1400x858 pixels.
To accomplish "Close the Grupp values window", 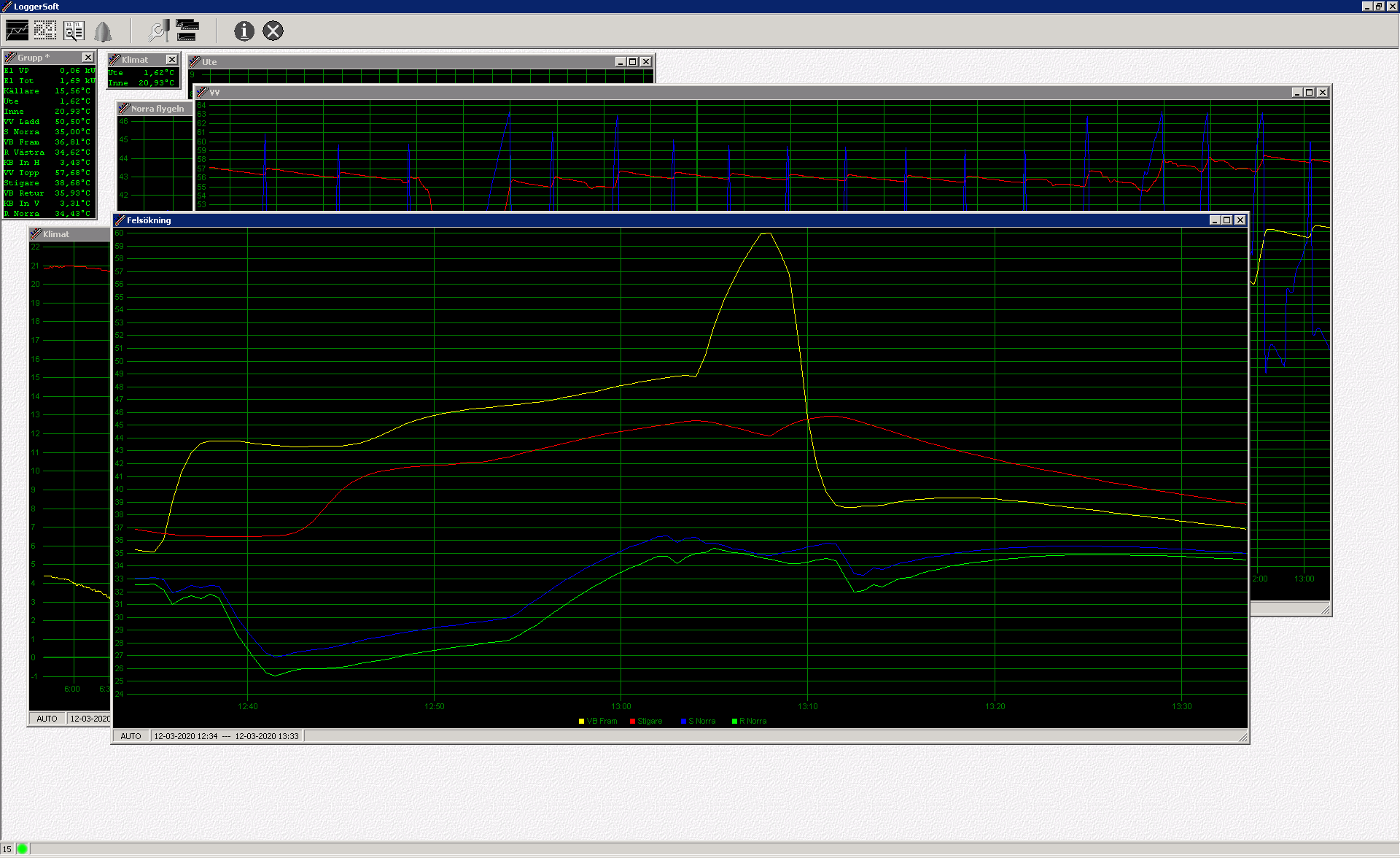I will coord(87,58).
